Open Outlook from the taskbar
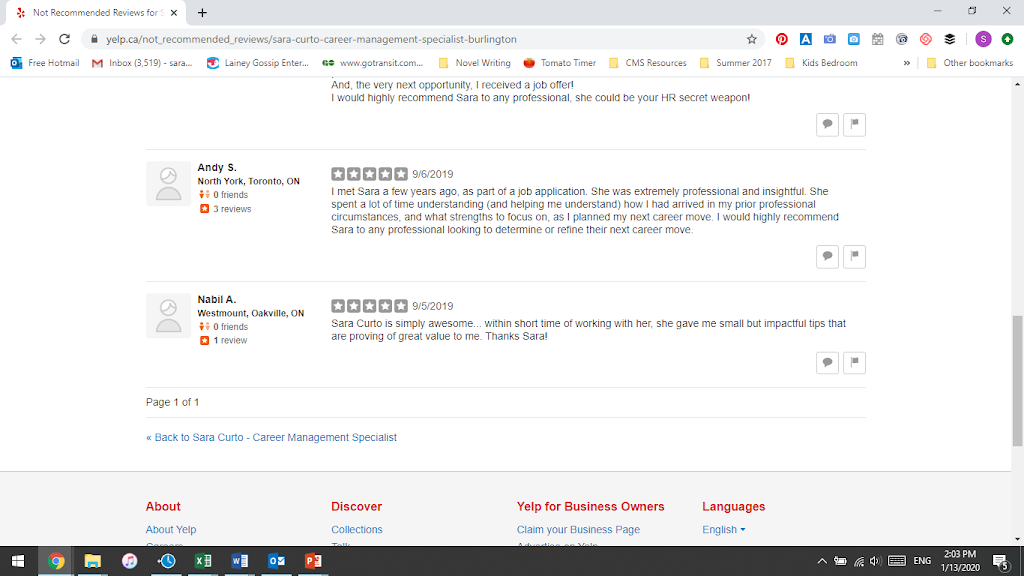This screenshot has width=1024, height=576. pos(276,561)
